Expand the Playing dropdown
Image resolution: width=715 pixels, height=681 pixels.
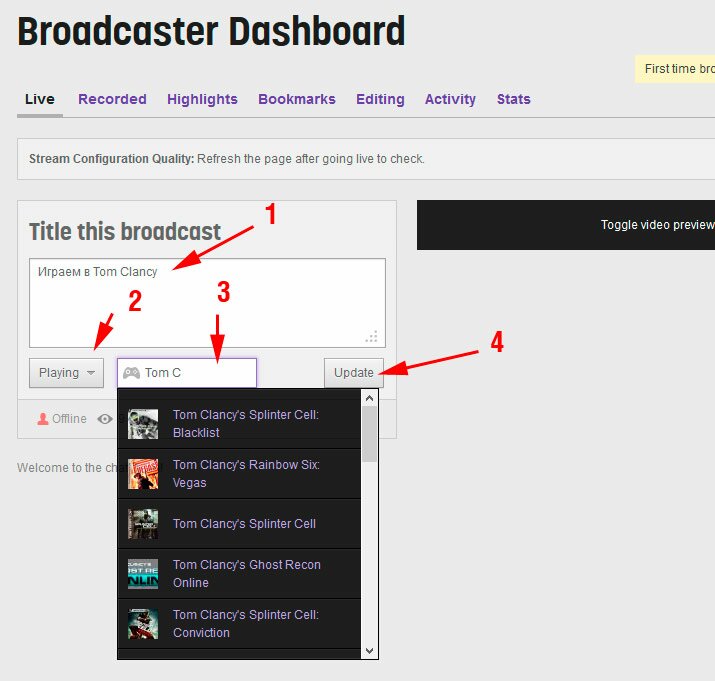click(67, 373)
